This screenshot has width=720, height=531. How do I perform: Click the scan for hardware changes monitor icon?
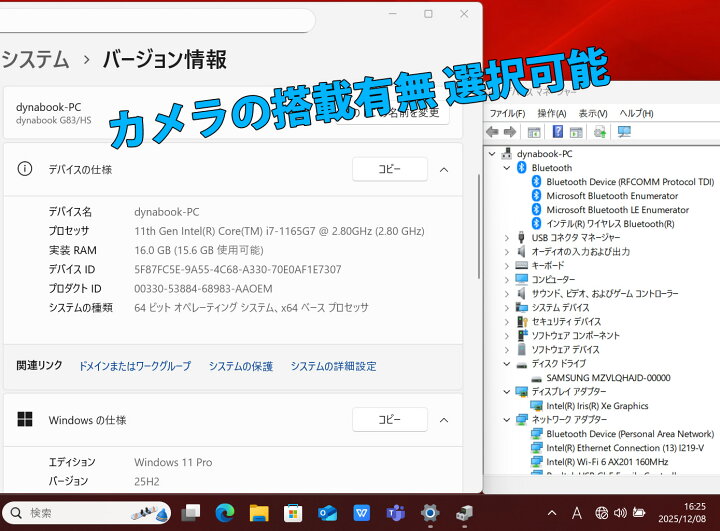624,132
